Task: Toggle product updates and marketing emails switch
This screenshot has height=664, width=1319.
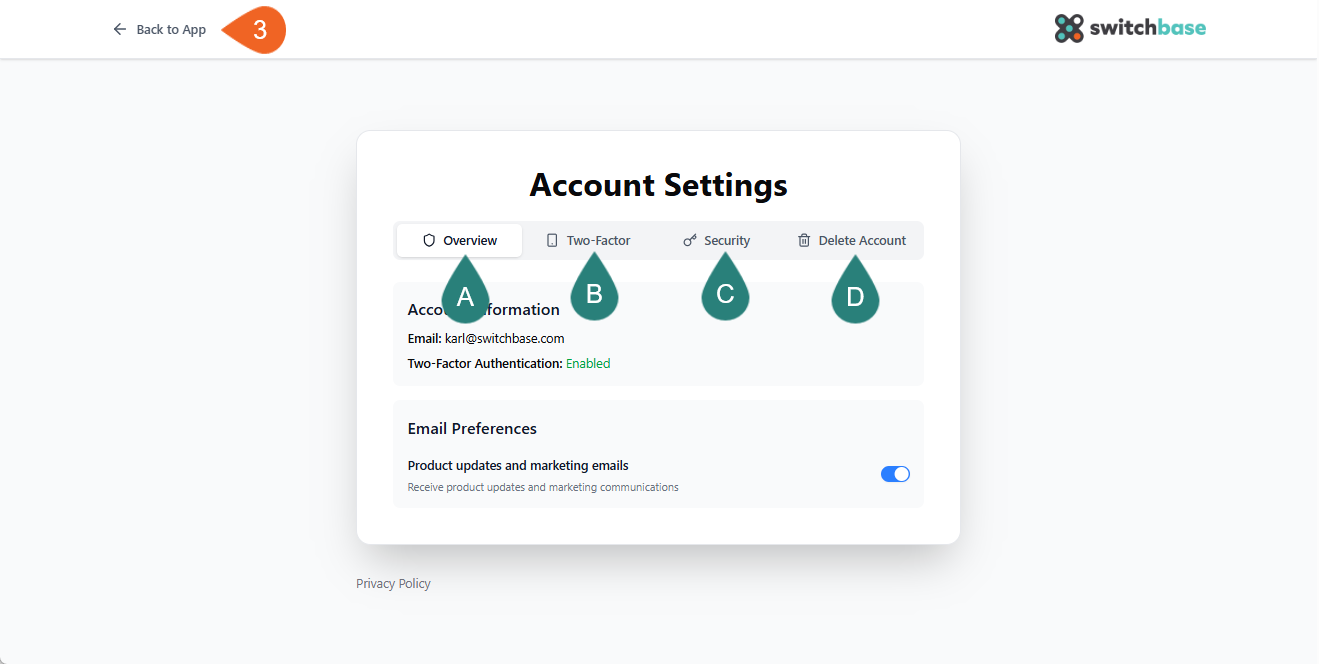Action: tap(895, 474)
